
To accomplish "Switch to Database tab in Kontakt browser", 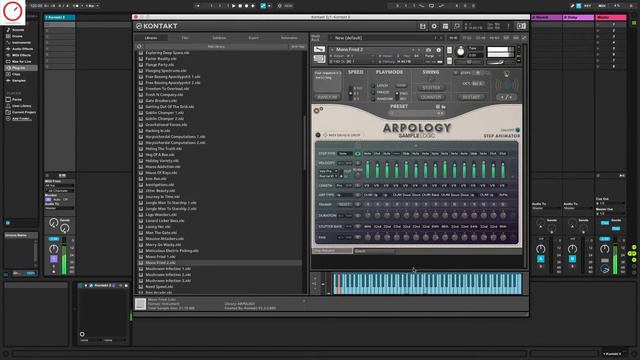I will pos(219,38).
